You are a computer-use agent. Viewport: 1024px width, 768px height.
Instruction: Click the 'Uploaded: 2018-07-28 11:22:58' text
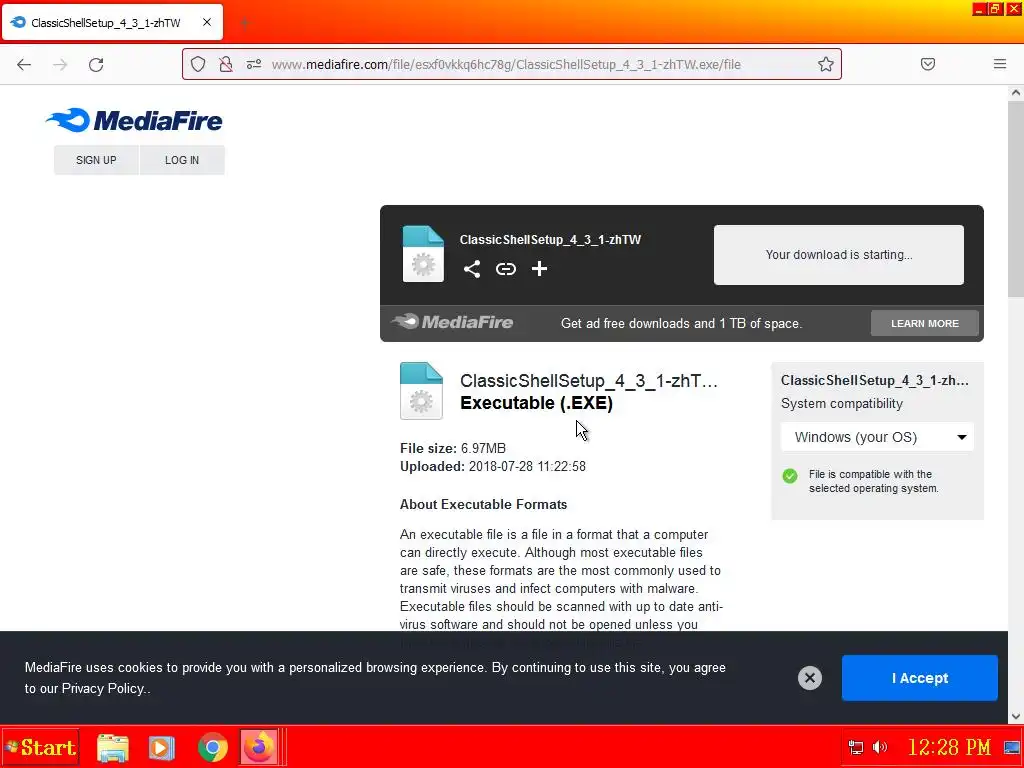coord(492,466)
